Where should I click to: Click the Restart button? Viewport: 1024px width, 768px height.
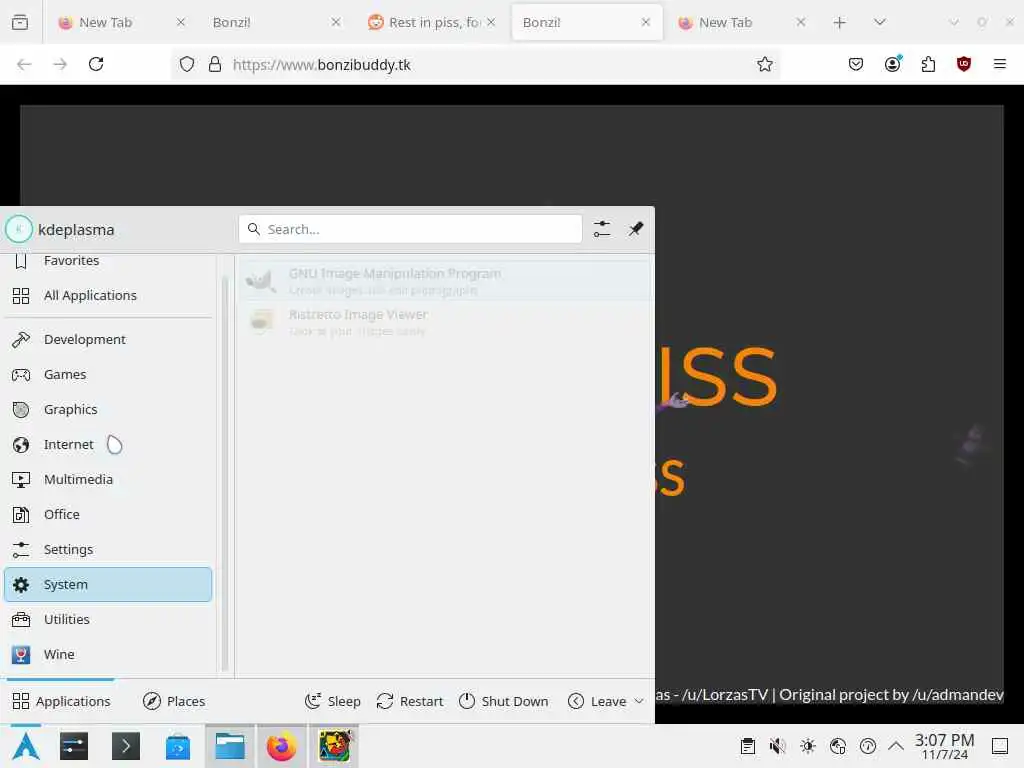click(x=409, y=701)
